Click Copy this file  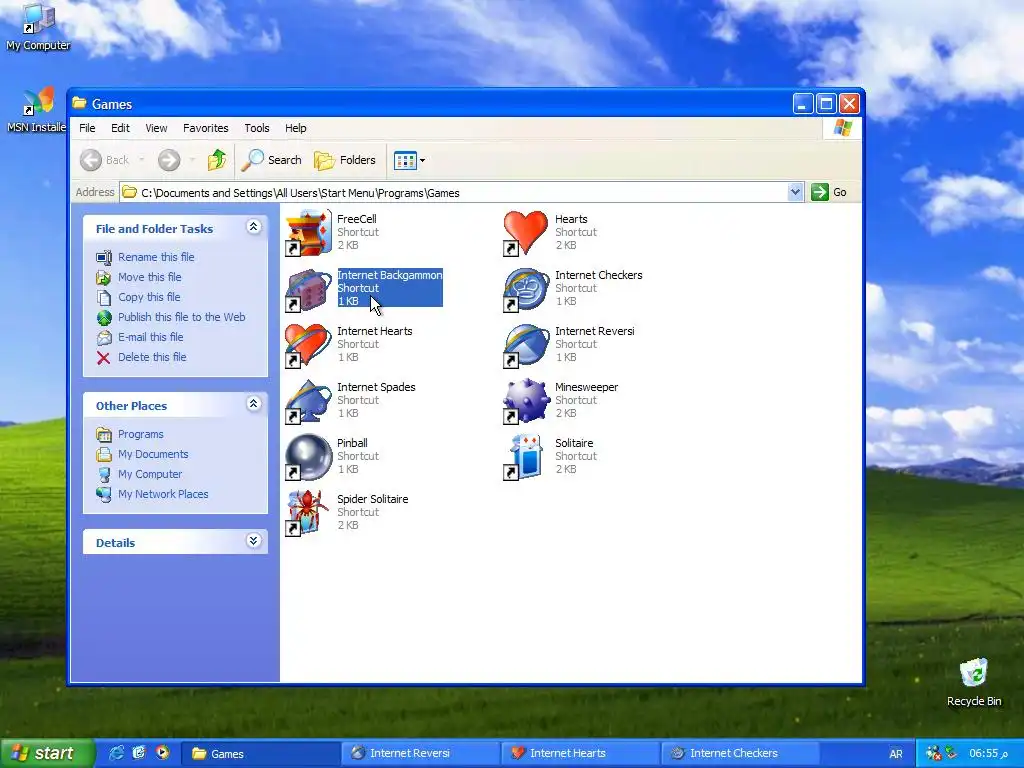point(149,297)
